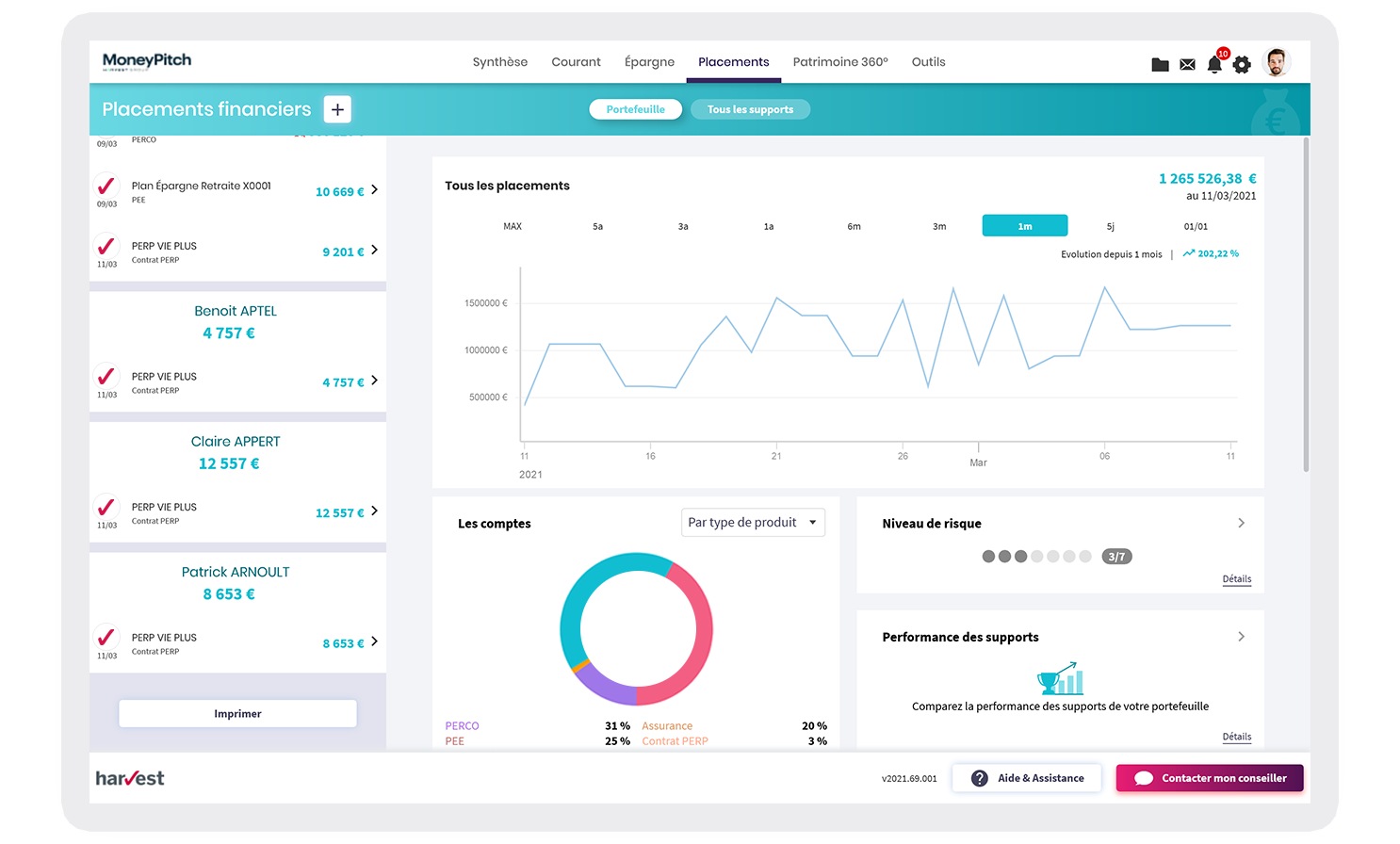Viewport: 1400px width, 844px height.
Task: Expand the 10 669 € row chevron
Action: pyautogui.click(x=374, y=190)
